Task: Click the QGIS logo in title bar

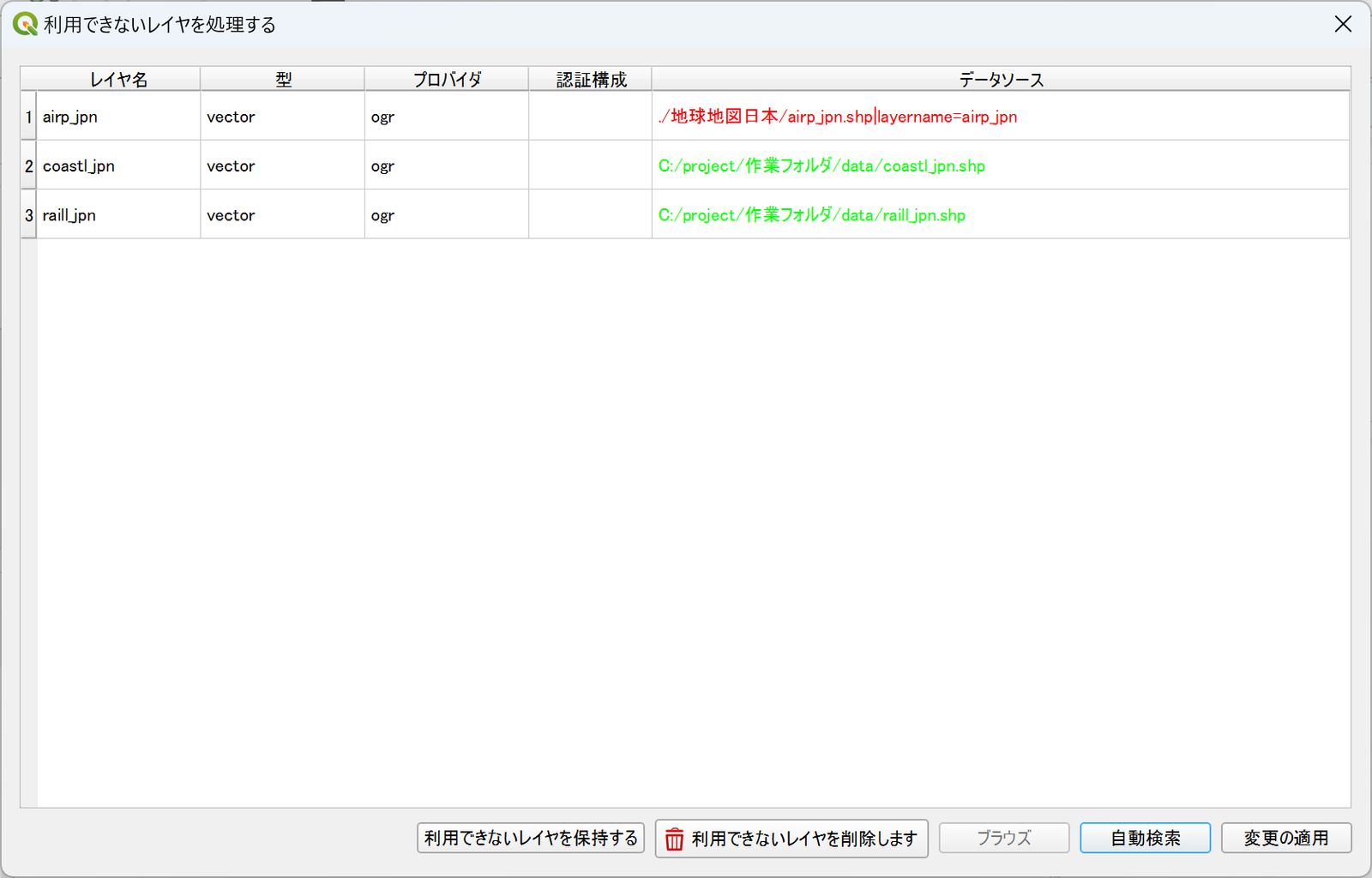Action: [x=25, y=24]
